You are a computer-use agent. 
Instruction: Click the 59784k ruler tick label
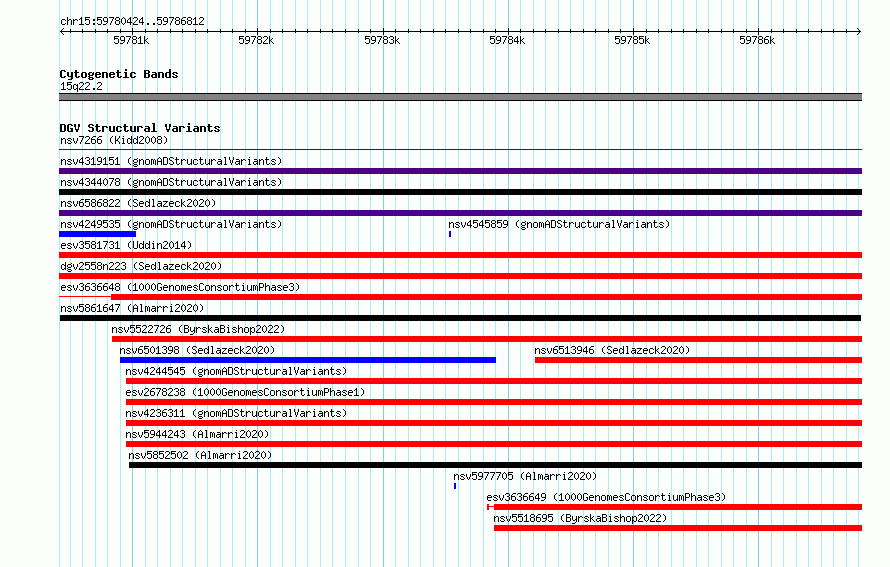pos(507,40)
